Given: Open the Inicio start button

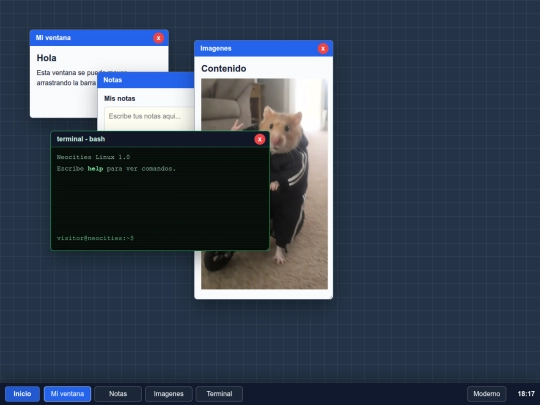Looking at the screenshot, I should [x=22, y=394].
